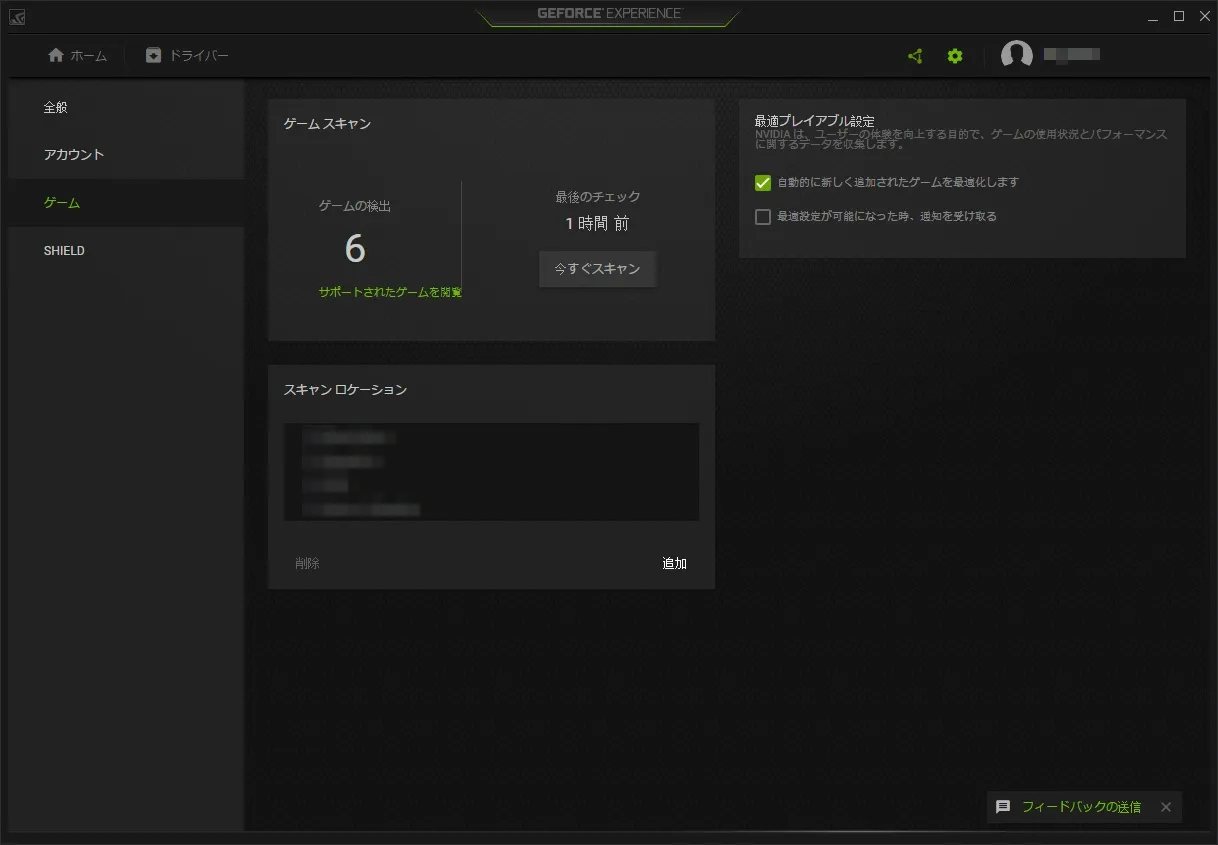Click the ゲーム スキャン heading
Viewport: 1218px width, 845px height.
point(327,124)
